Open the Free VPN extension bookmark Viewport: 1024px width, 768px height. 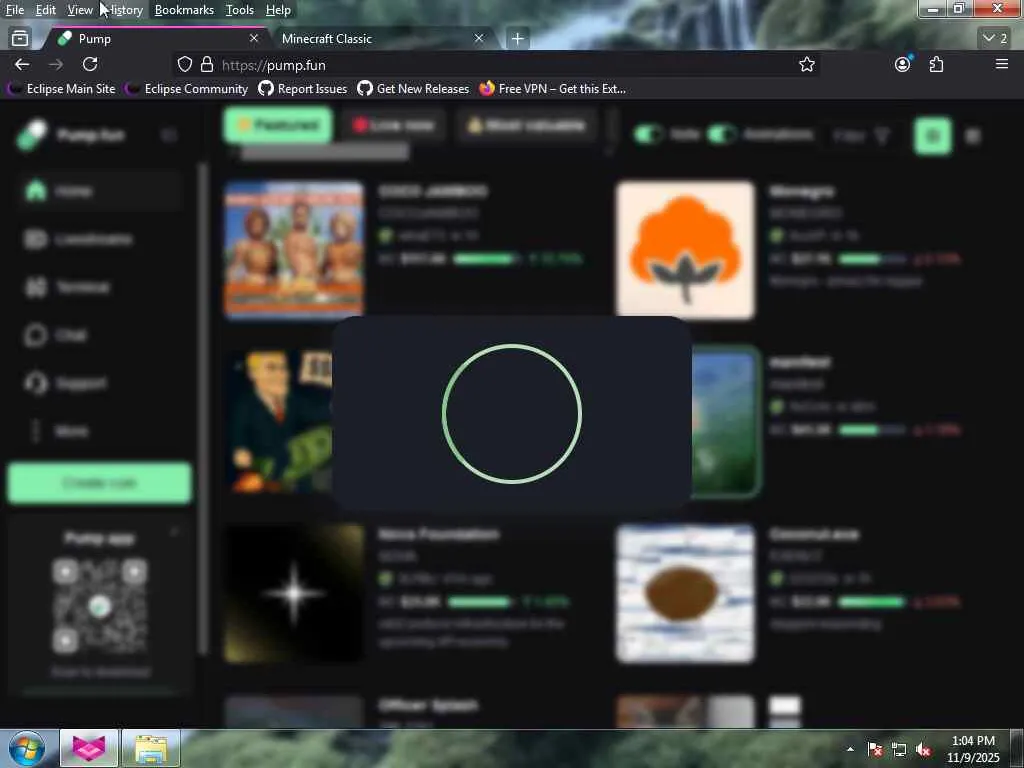pyautogui.click(x=552, y=89)
